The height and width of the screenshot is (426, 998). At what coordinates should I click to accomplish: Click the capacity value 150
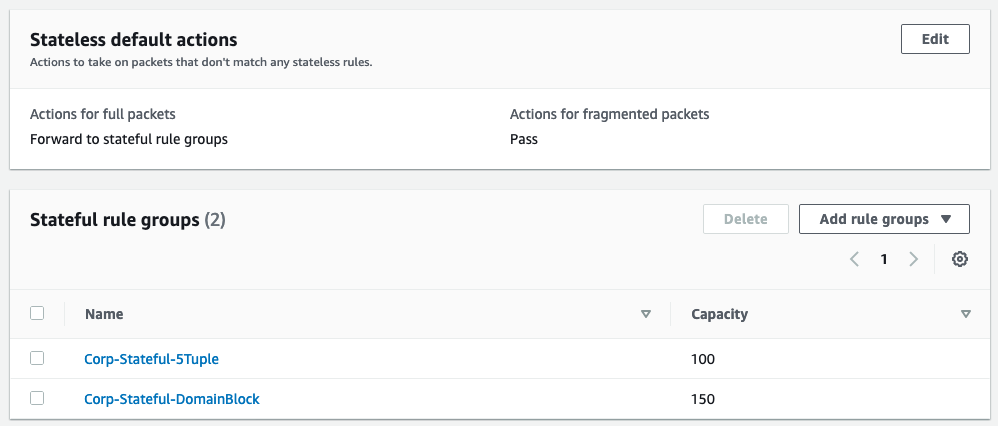(703, 399)
